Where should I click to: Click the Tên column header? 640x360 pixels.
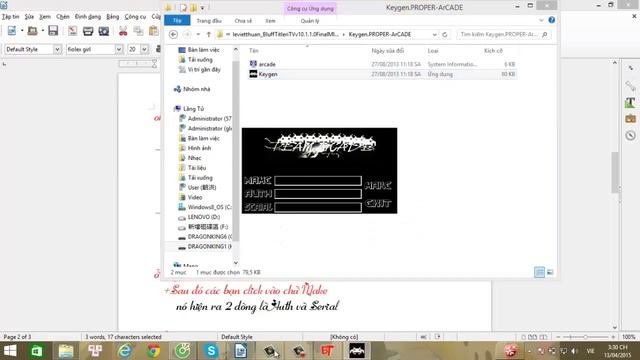[x=254, y=51]
